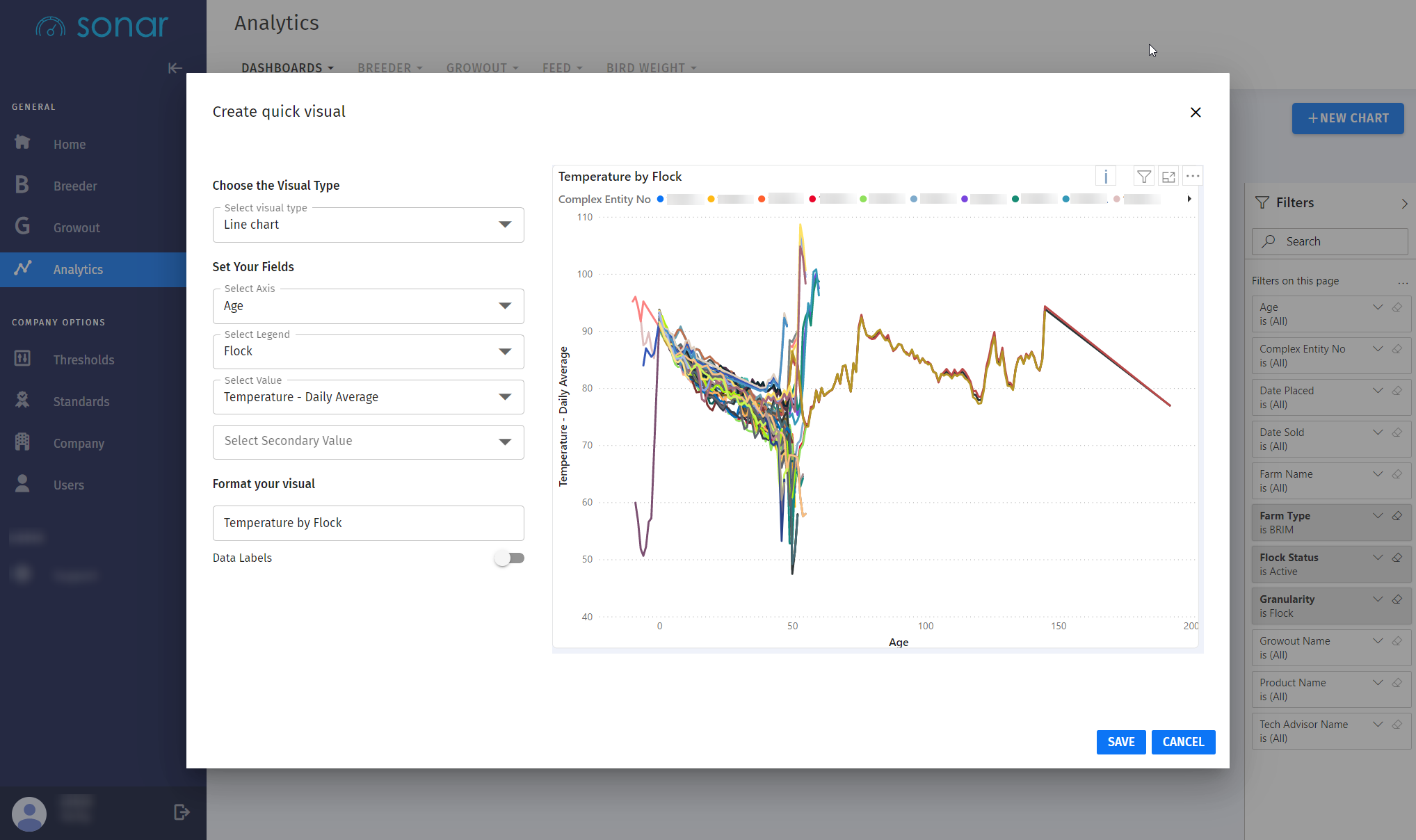Click the chart focus mode icon
Image resolution: width=1416 pixels, height=840 pixels.
(1168, 177)
